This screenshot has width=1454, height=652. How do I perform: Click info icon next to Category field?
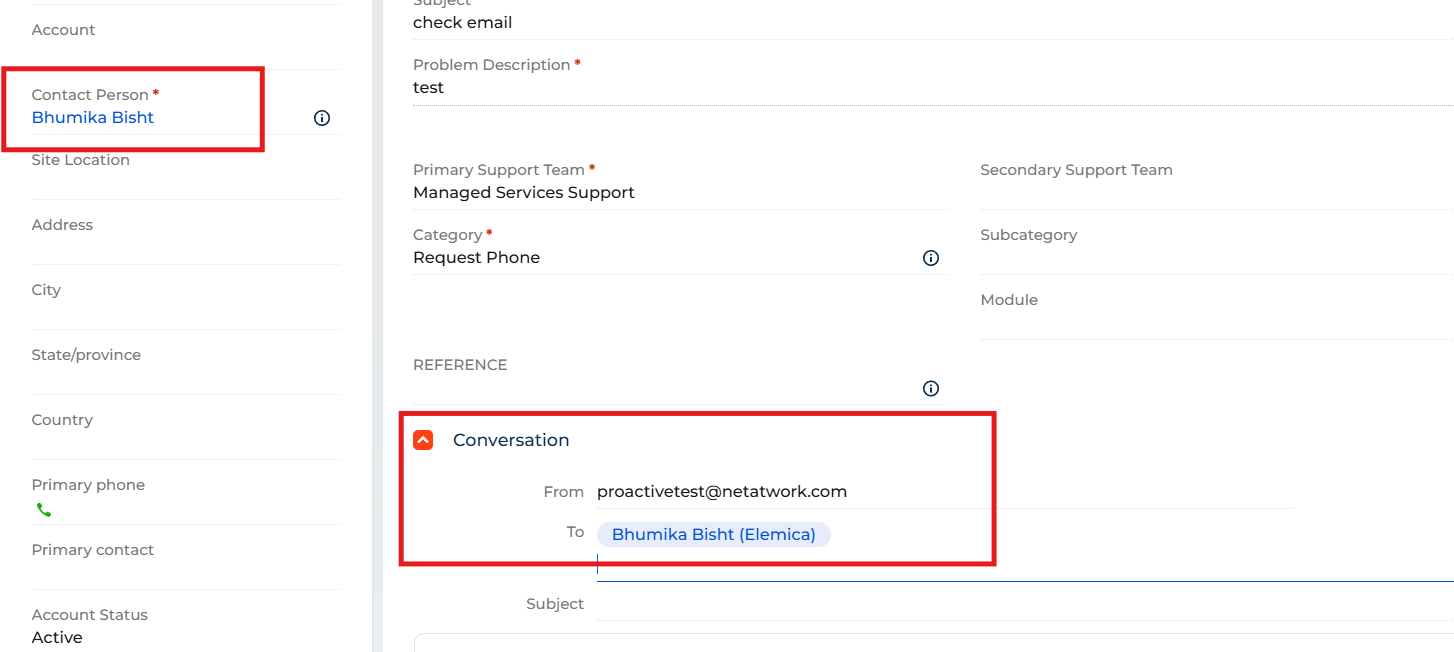(x=931, y=258)
